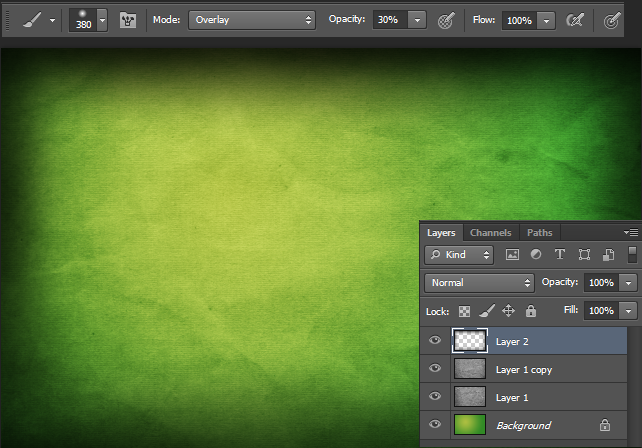The width and height of the screenshot is (642, 448).
Task: Toggle the Brush panel icon
Action: pos(128,20)
